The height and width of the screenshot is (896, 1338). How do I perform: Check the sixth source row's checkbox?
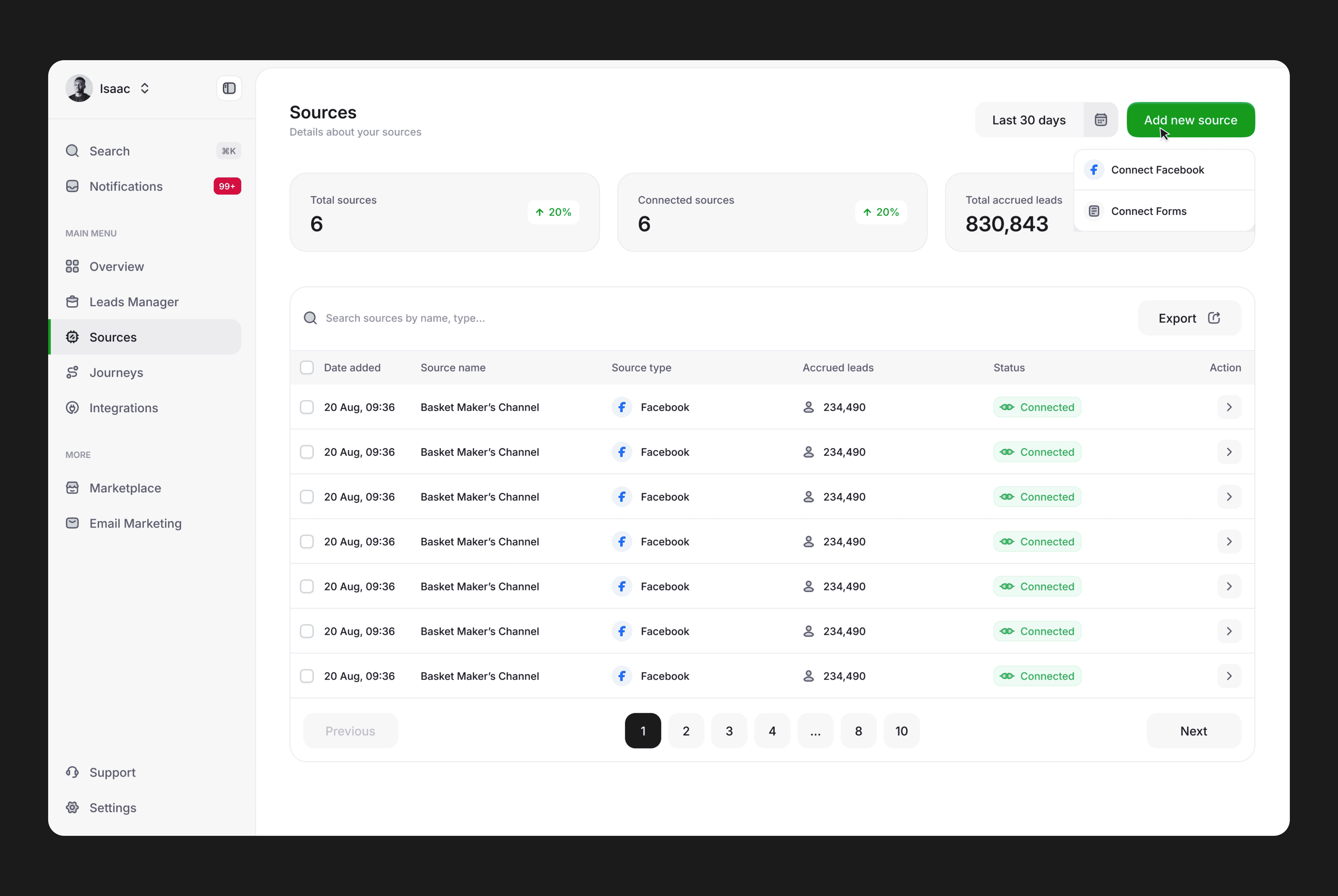307,632
